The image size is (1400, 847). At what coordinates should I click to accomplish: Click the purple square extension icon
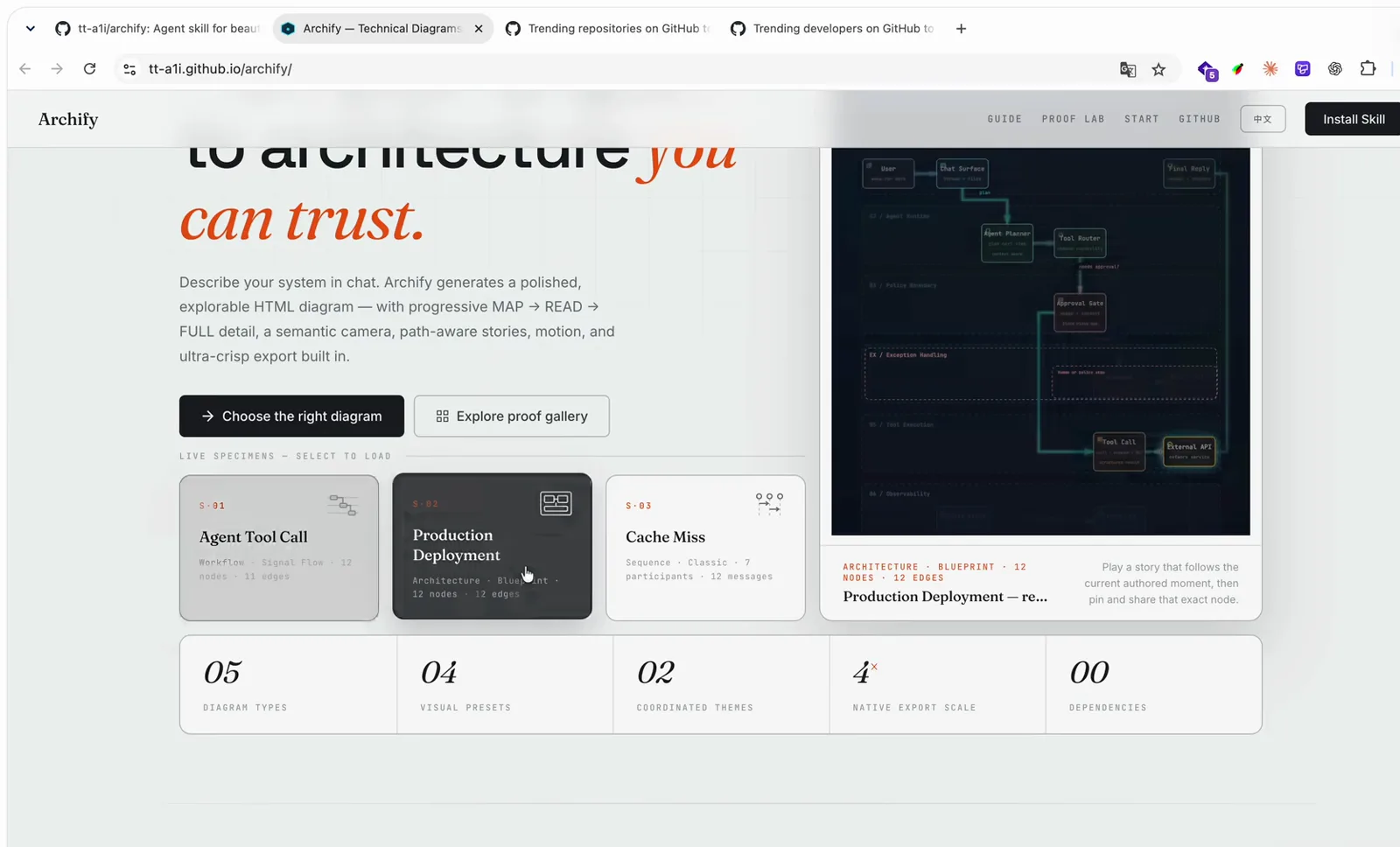point(1303,68)
